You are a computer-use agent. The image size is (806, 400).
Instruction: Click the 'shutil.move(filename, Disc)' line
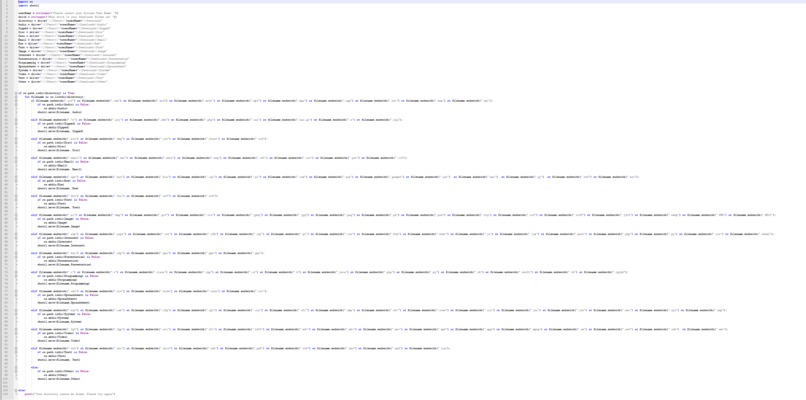[x=59, y=150]
